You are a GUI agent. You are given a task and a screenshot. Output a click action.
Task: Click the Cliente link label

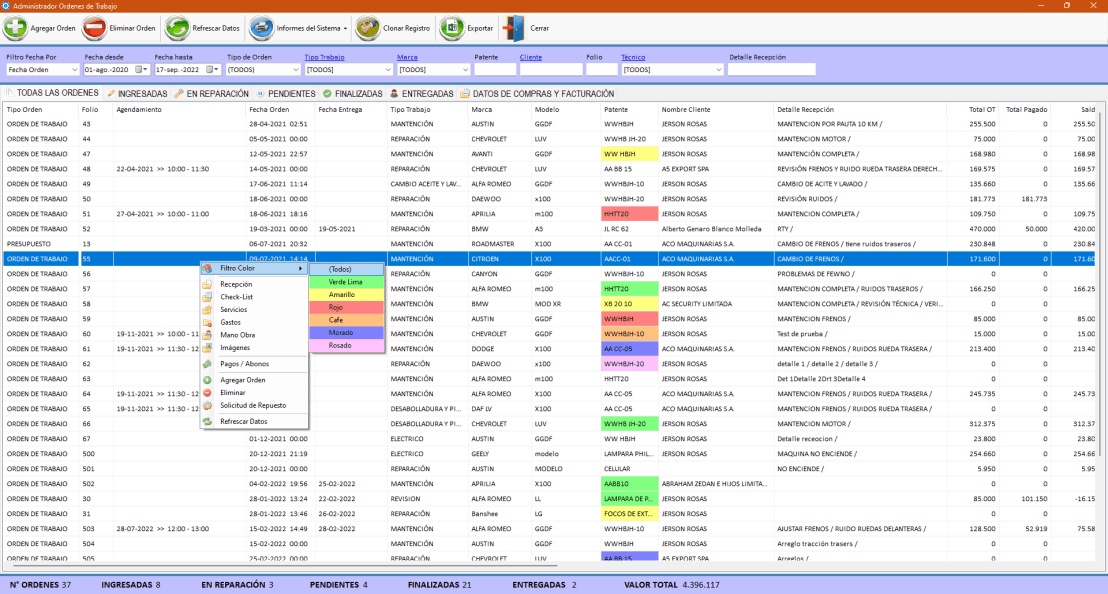tap(530, 57)
